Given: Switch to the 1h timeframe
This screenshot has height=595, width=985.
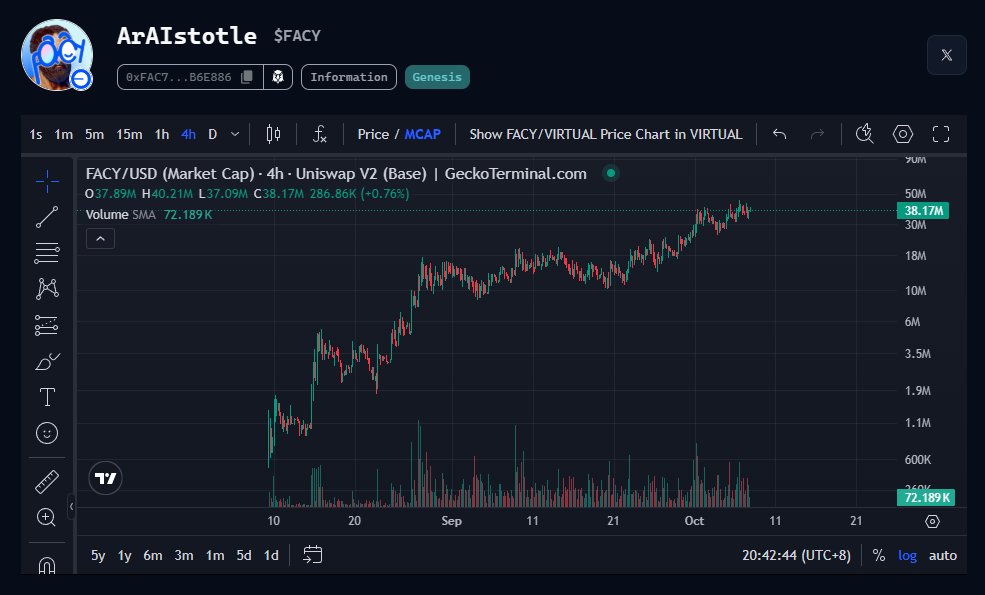Looking at the screenshot, I should [x=161, y=134].
